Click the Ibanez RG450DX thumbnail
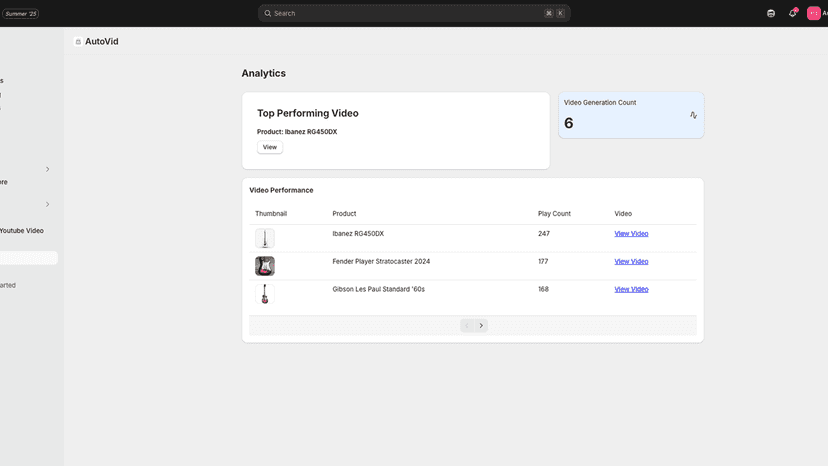The image size is (828, 466). click(x=265, y=238)
